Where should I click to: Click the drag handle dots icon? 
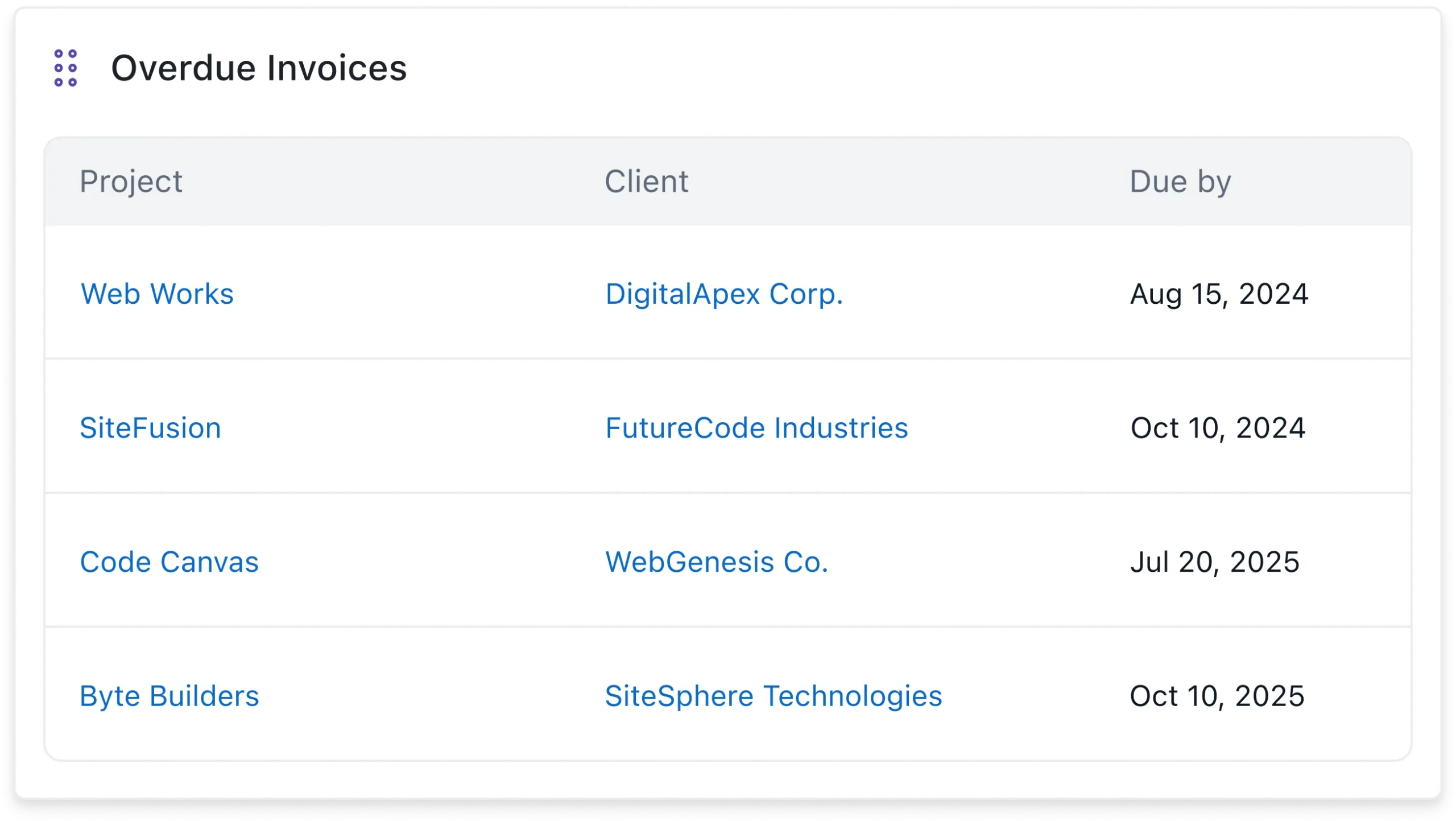pos(65,68)
